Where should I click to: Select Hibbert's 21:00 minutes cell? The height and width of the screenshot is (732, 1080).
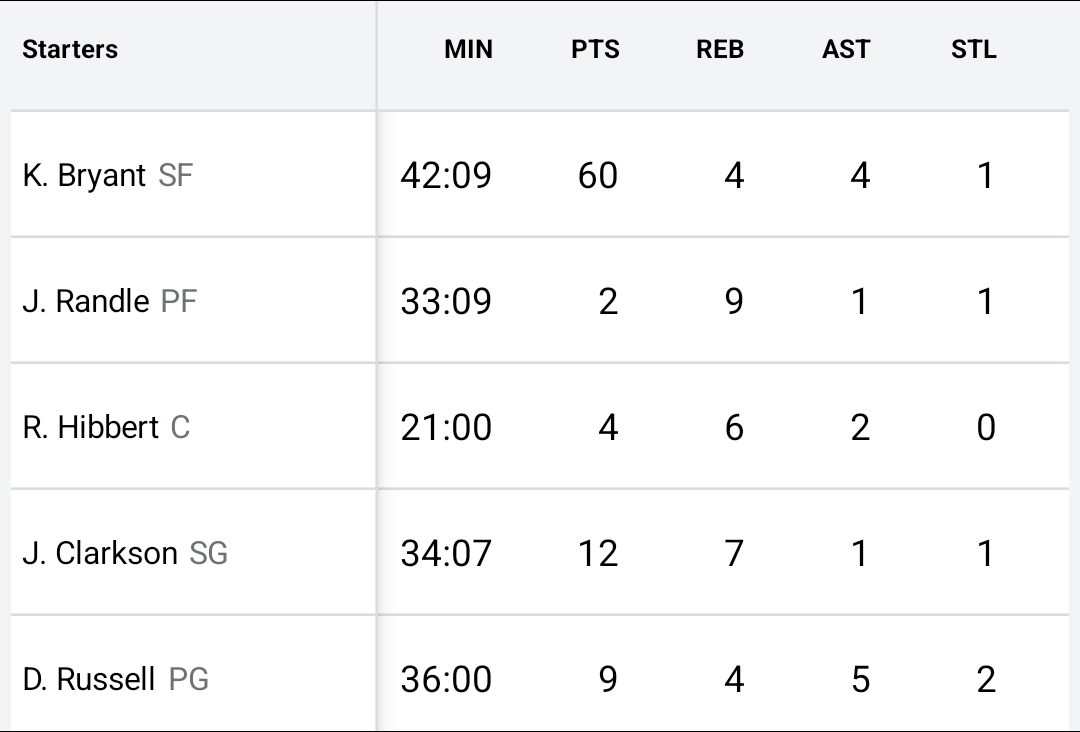click(x=446, y=428)
